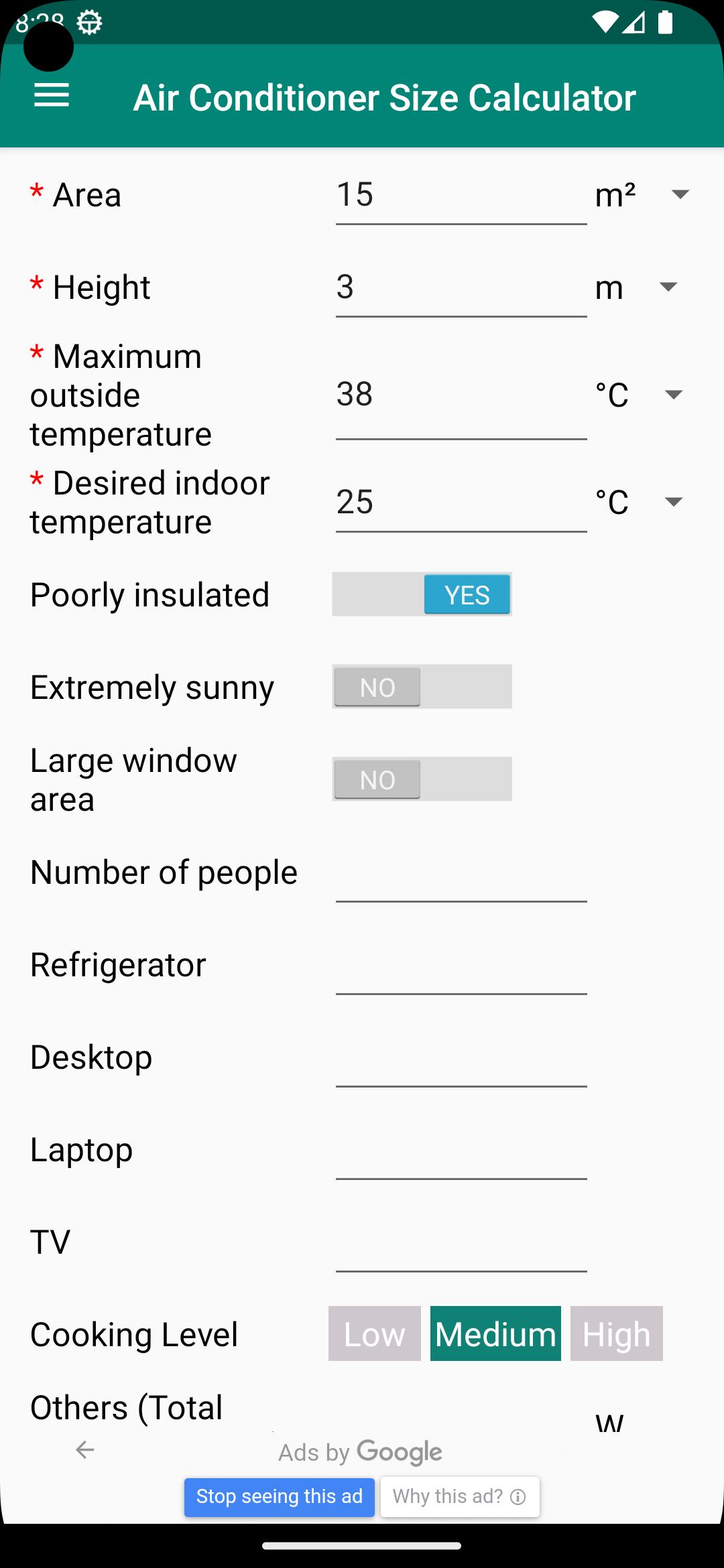Open the hamburger navigation menu

coord(52,96)
